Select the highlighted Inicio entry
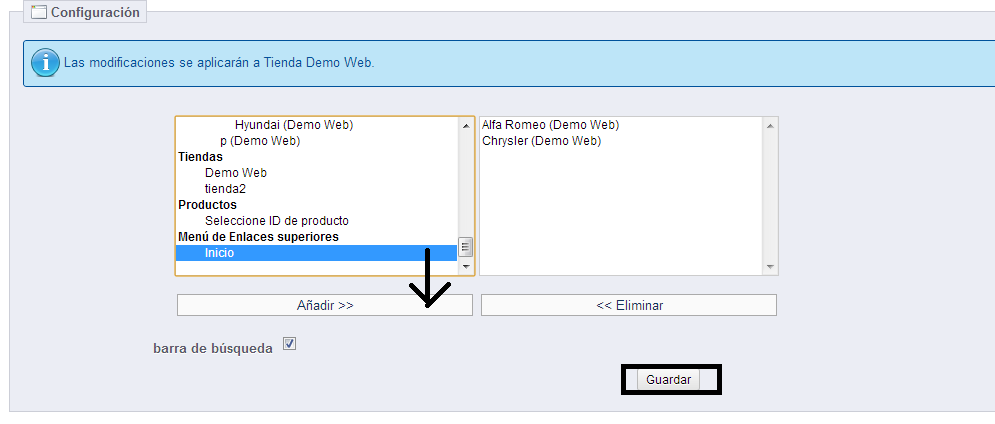This screenshot has height=424, width=995. pyautogui.click(x=220, y=253)
